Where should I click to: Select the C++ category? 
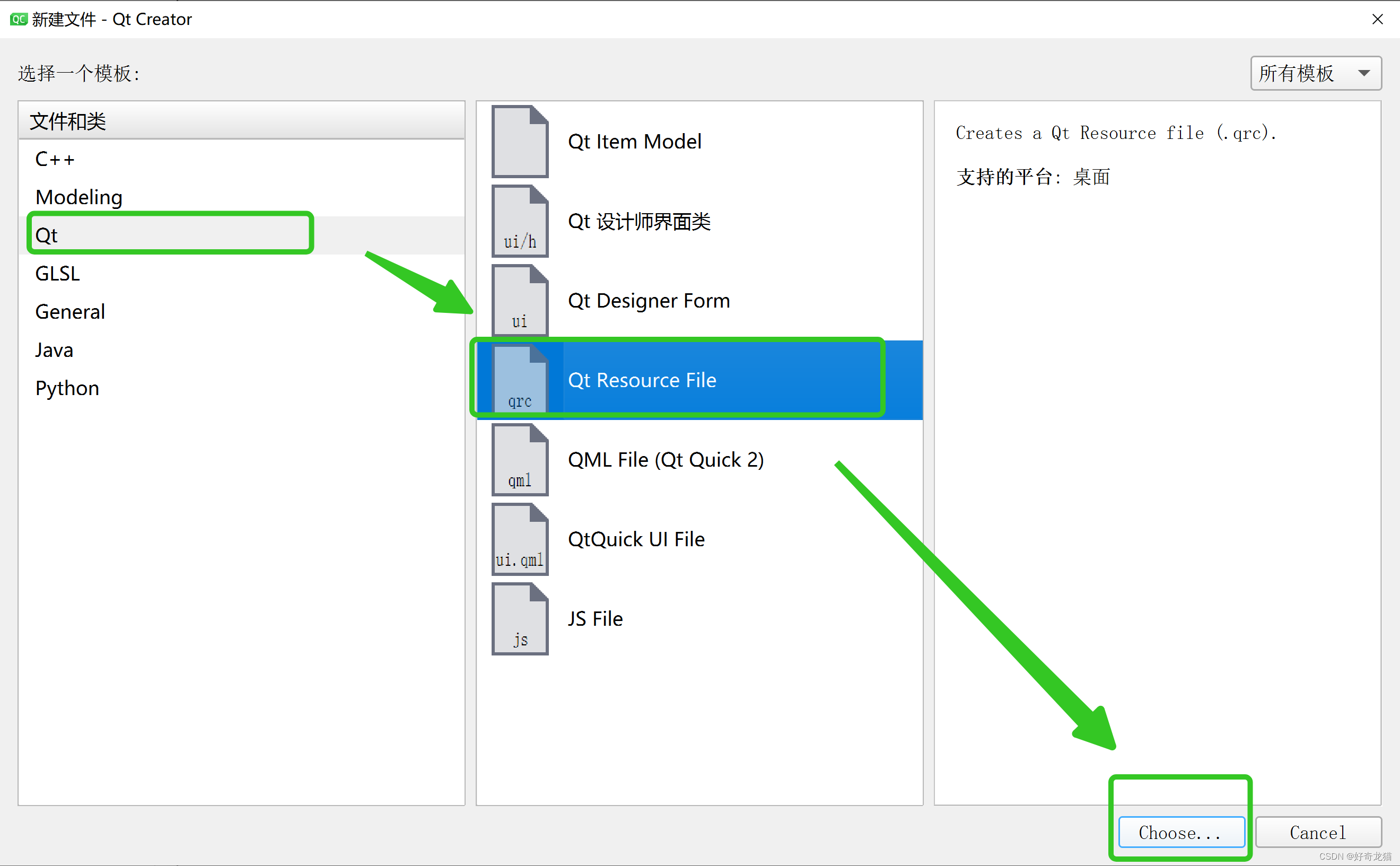pos(55,159)
